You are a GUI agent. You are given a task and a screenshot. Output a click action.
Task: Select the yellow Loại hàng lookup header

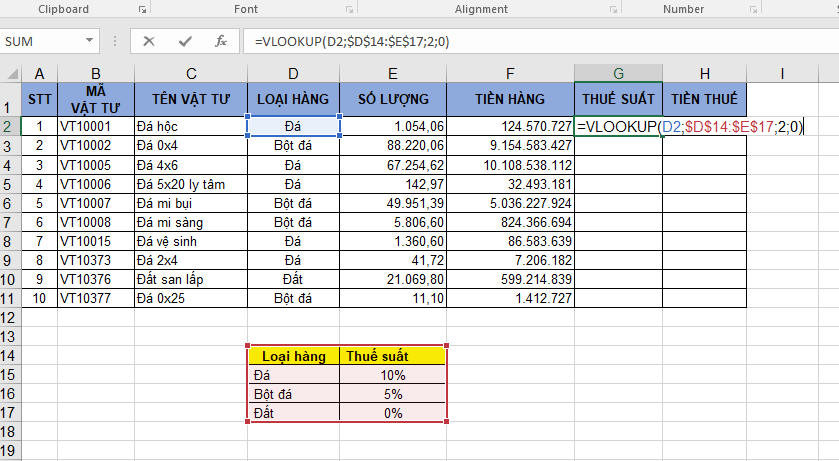coord(294,356)
